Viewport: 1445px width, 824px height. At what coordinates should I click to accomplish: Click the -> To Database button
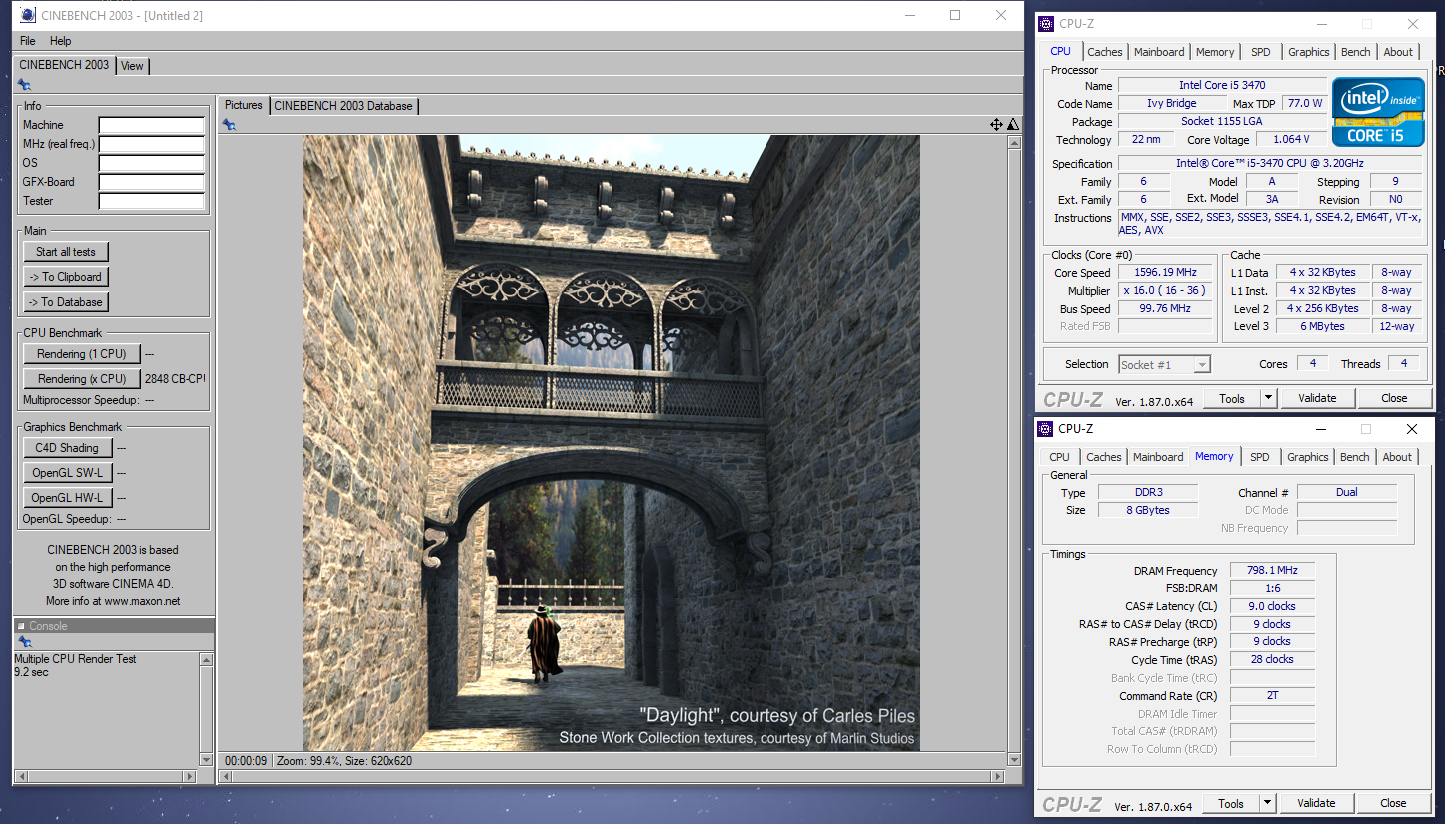[66, 302]
